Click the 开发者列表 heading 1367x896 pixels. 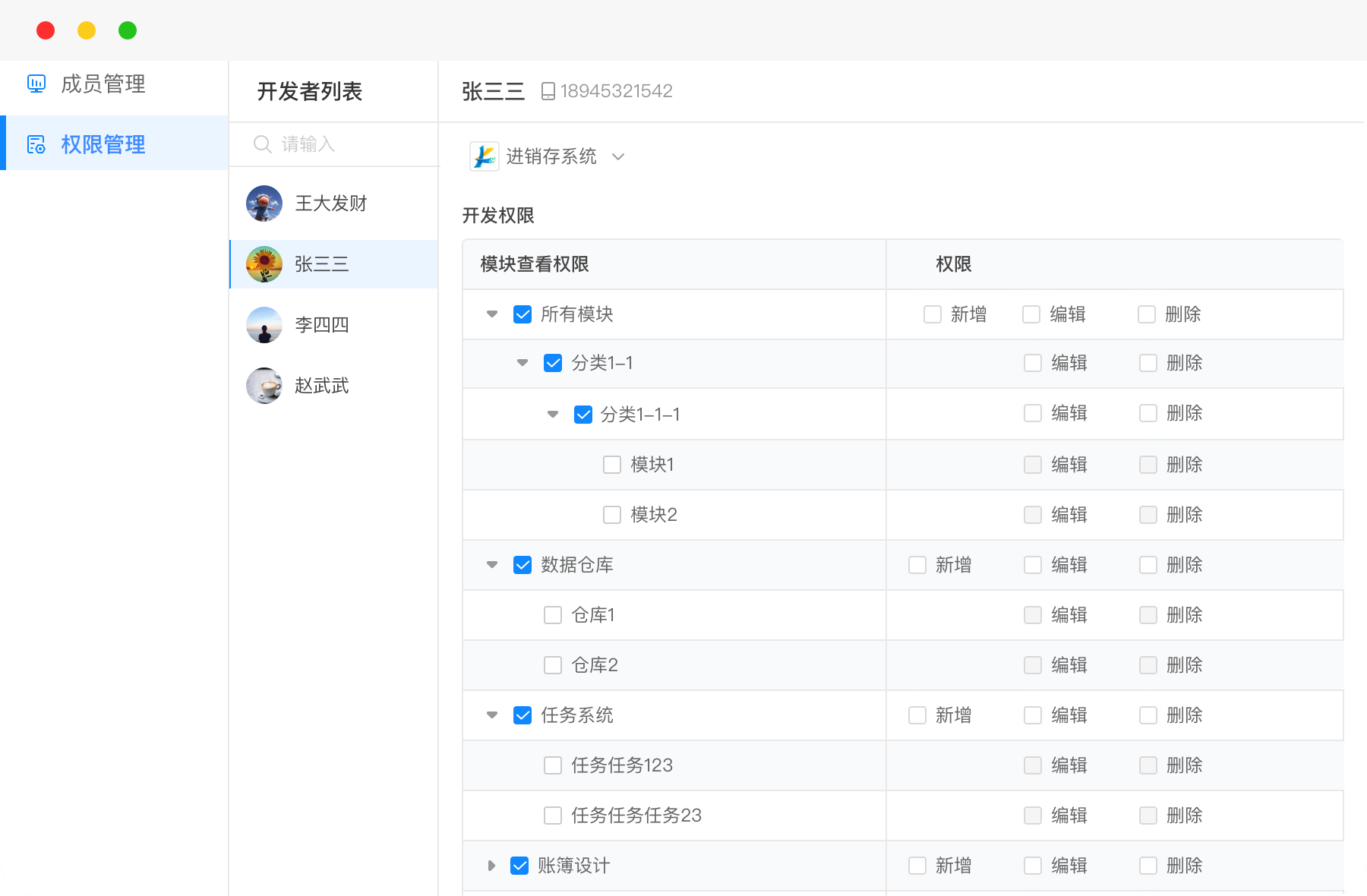pos(310,91)
